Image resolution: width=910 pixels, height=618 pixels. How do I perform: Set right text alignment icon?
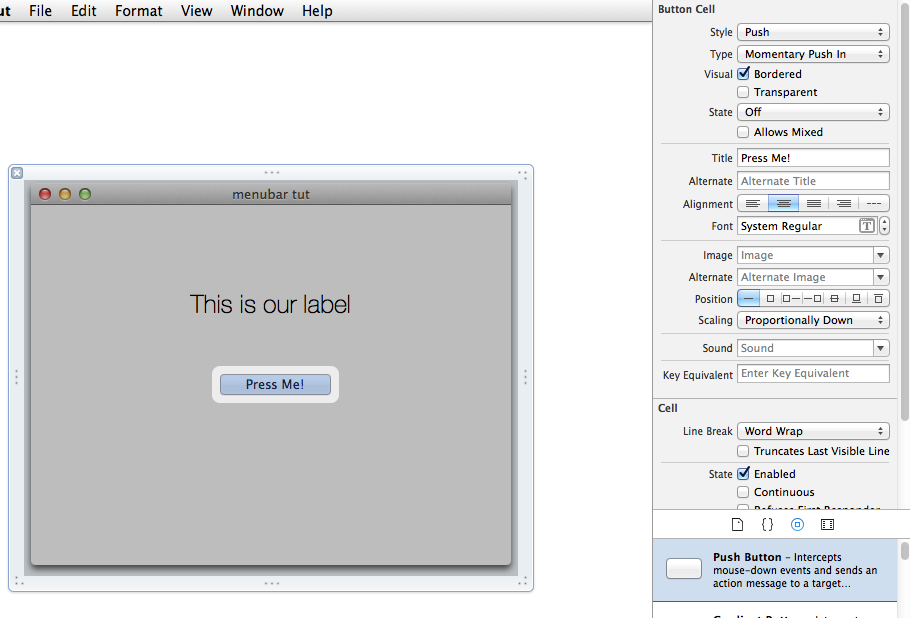844,203
